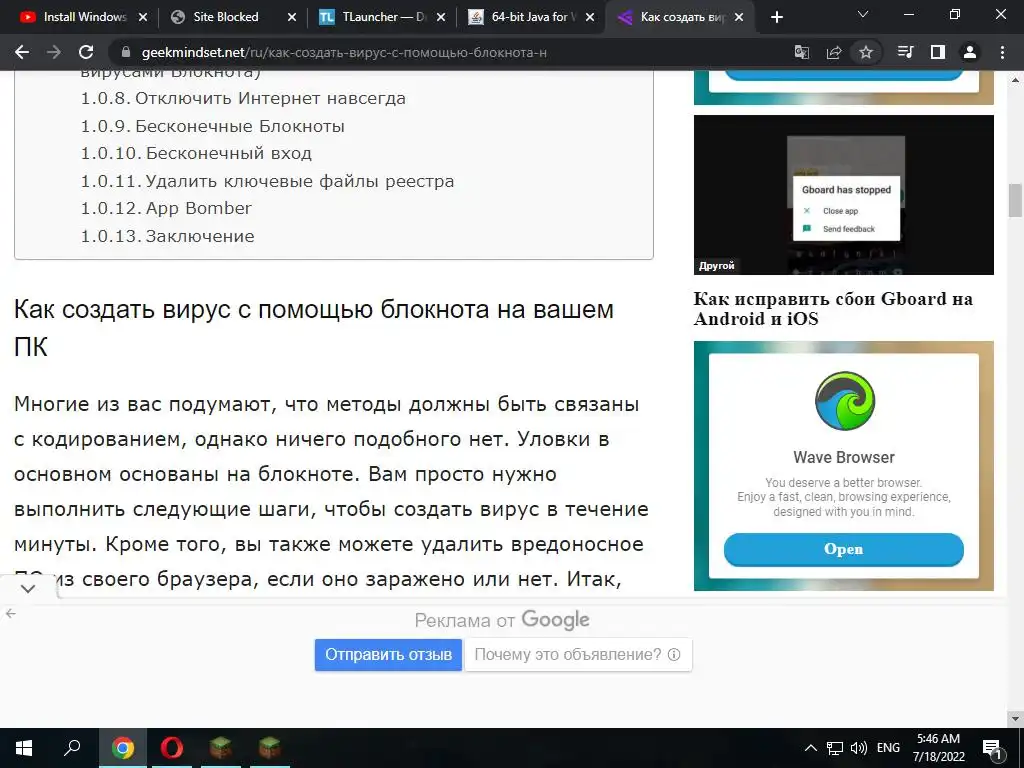This screenshot has width=1024, height=768.
Task: Reload the geekmindset.net page
Action: click(86, 52)
